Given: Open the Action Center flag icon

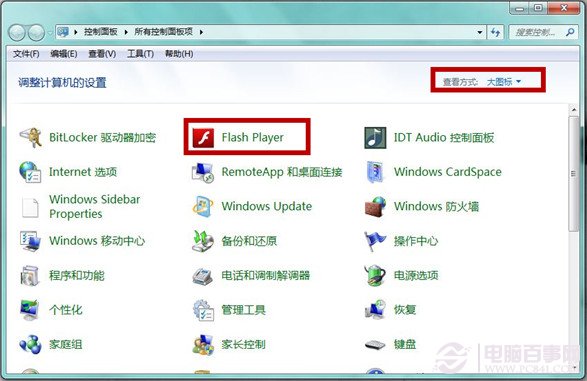Looking at the screenshot, I should coord(375,241).
